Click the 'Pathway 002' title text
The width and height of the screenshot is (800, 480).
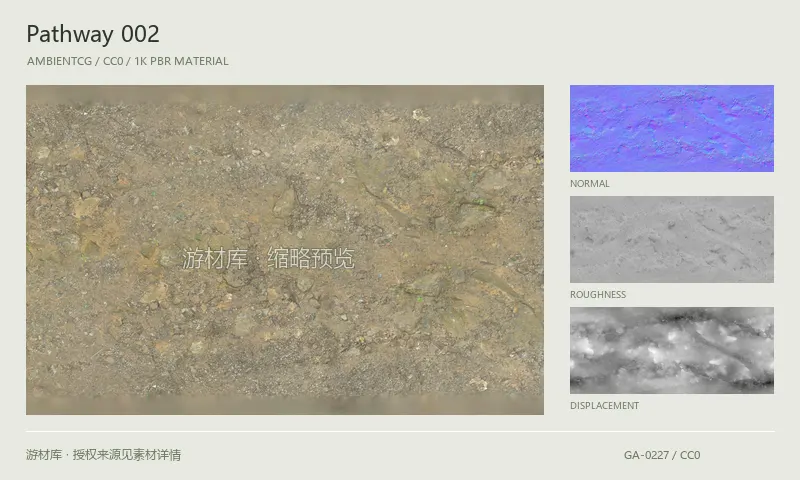point(93,34)
